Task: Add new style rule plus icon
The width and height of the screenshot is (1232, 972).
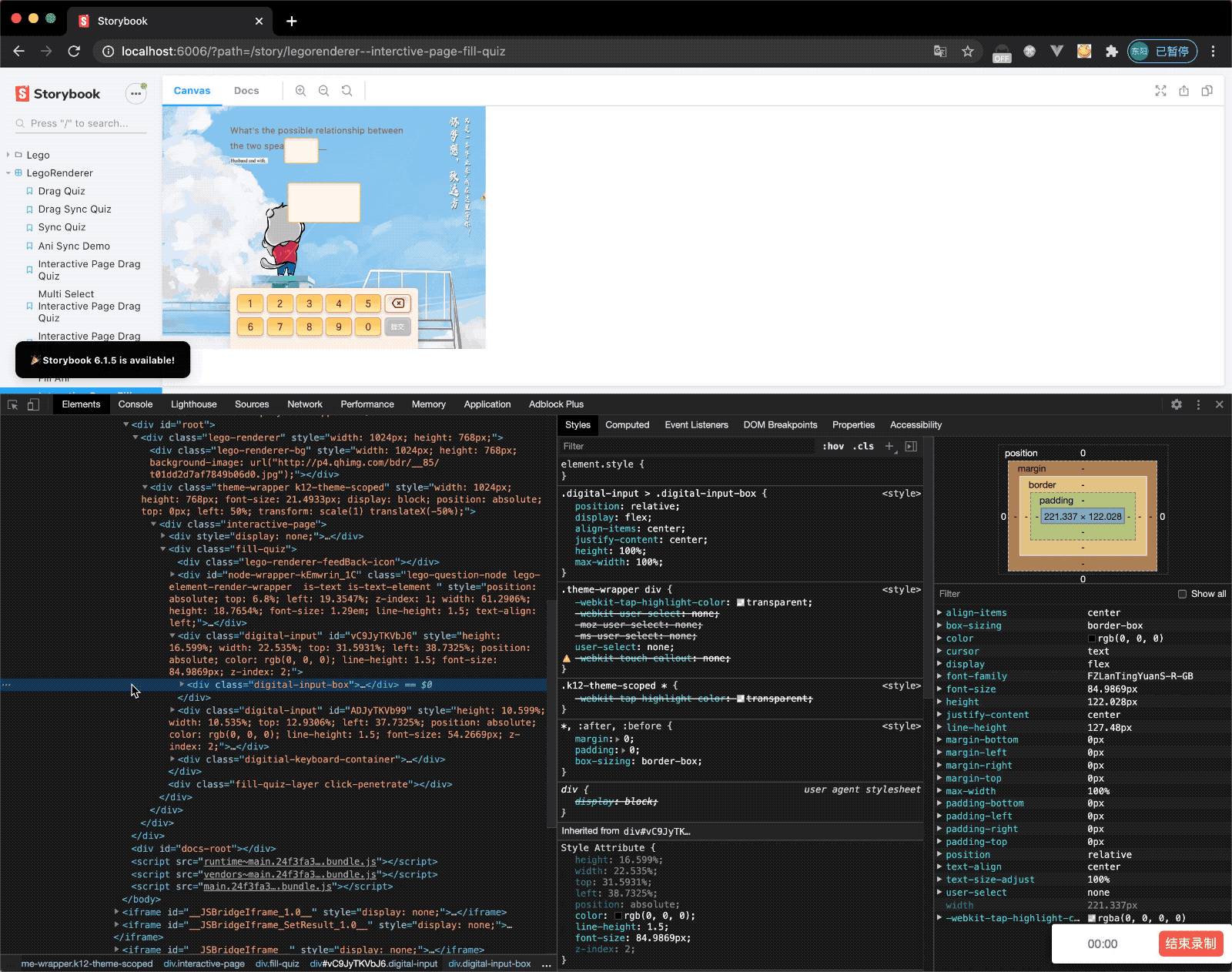Action: click(x=889, y=446)
